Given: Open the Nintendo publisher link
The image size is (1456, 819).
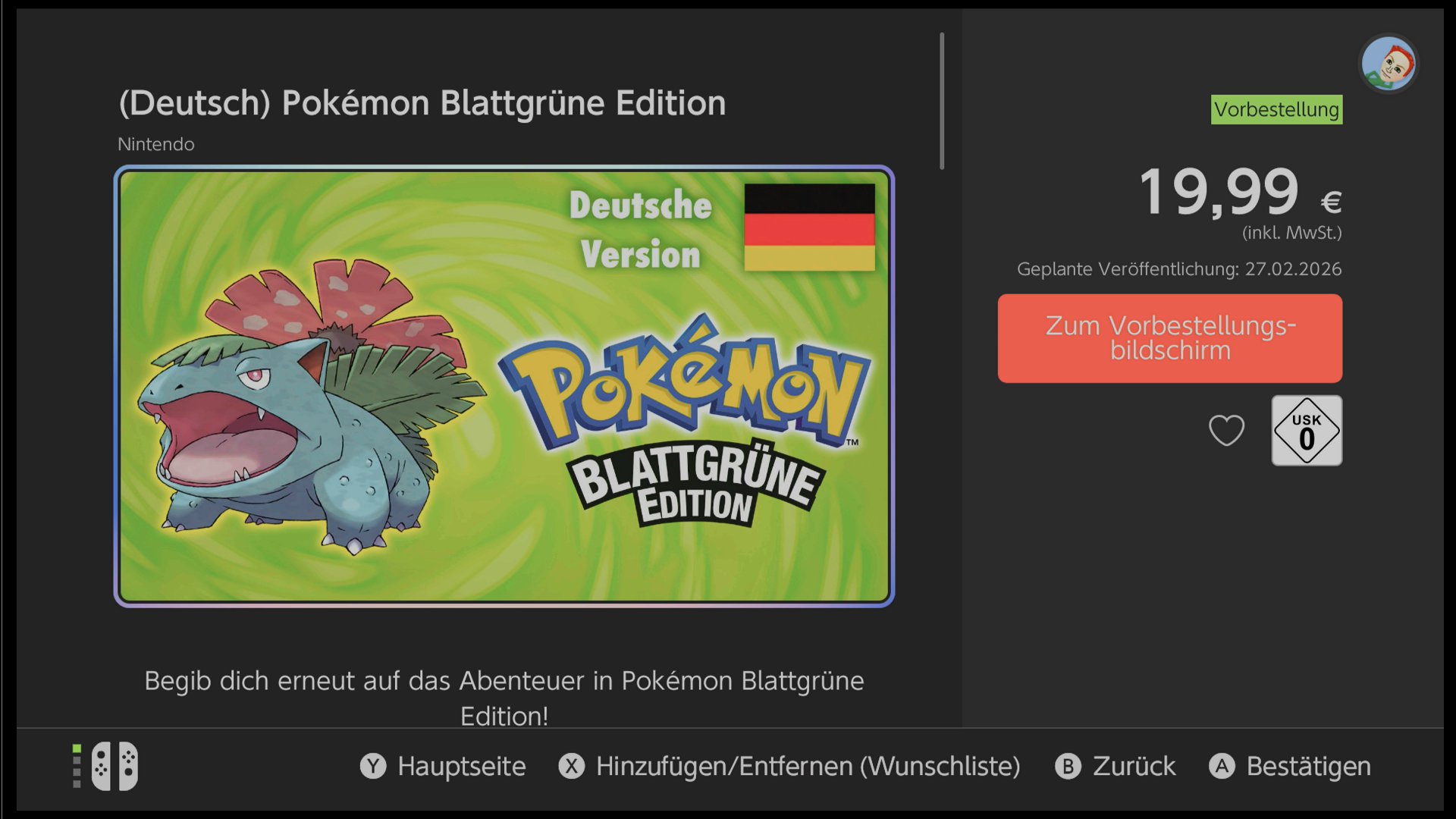Looking at the screenshot, I should [156, 144].
